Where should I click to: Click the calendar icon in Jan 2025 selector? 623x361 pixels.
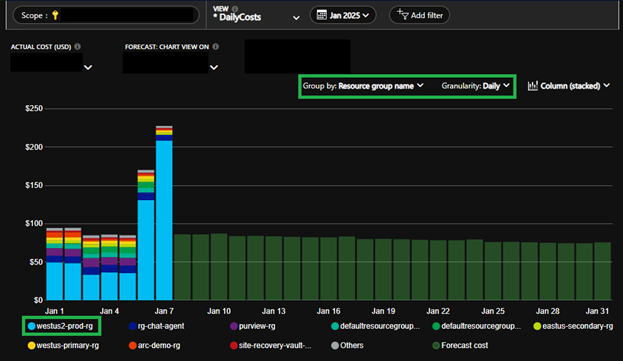pyautogui.click(x=322, y=15)
